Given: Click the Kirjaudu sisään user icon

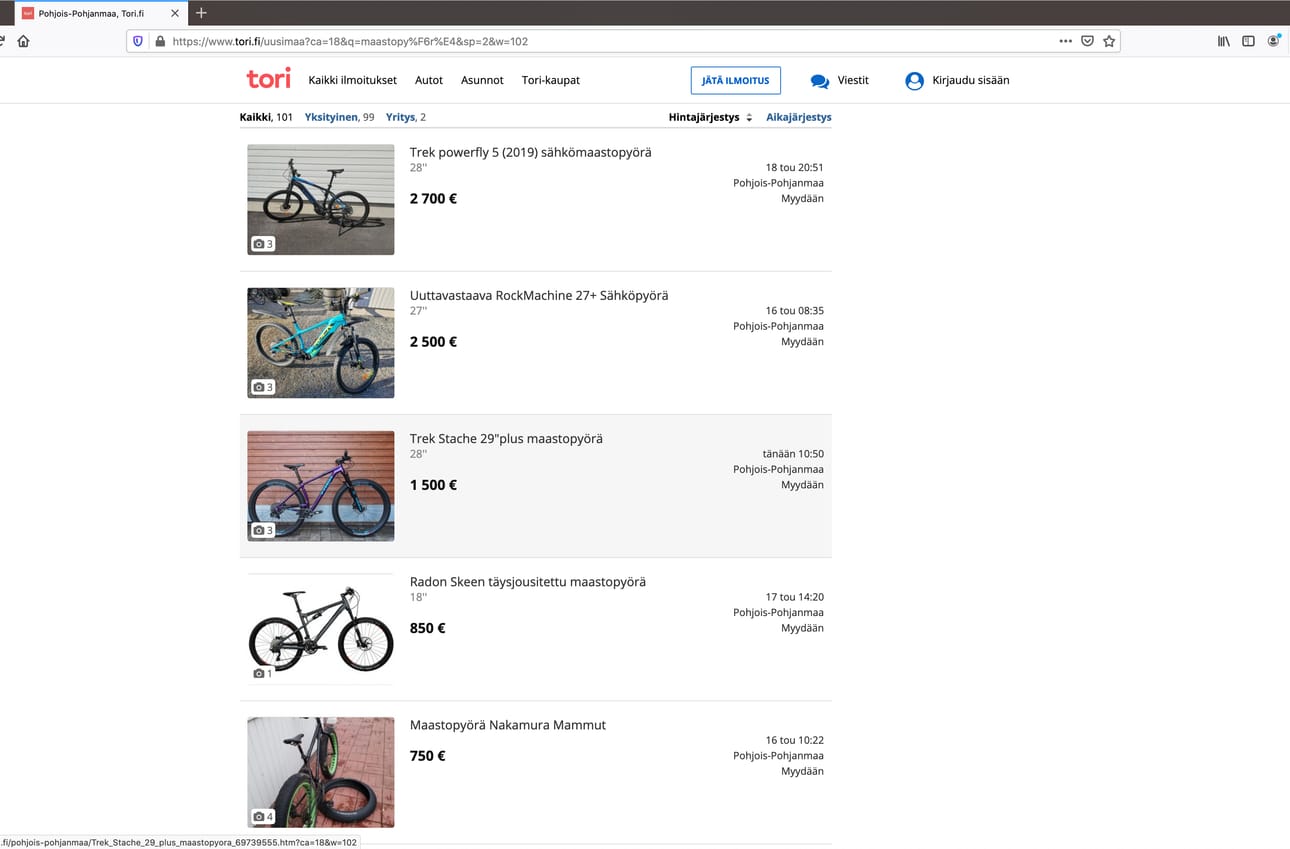Looking at the screenshot, I should point(914,81).
